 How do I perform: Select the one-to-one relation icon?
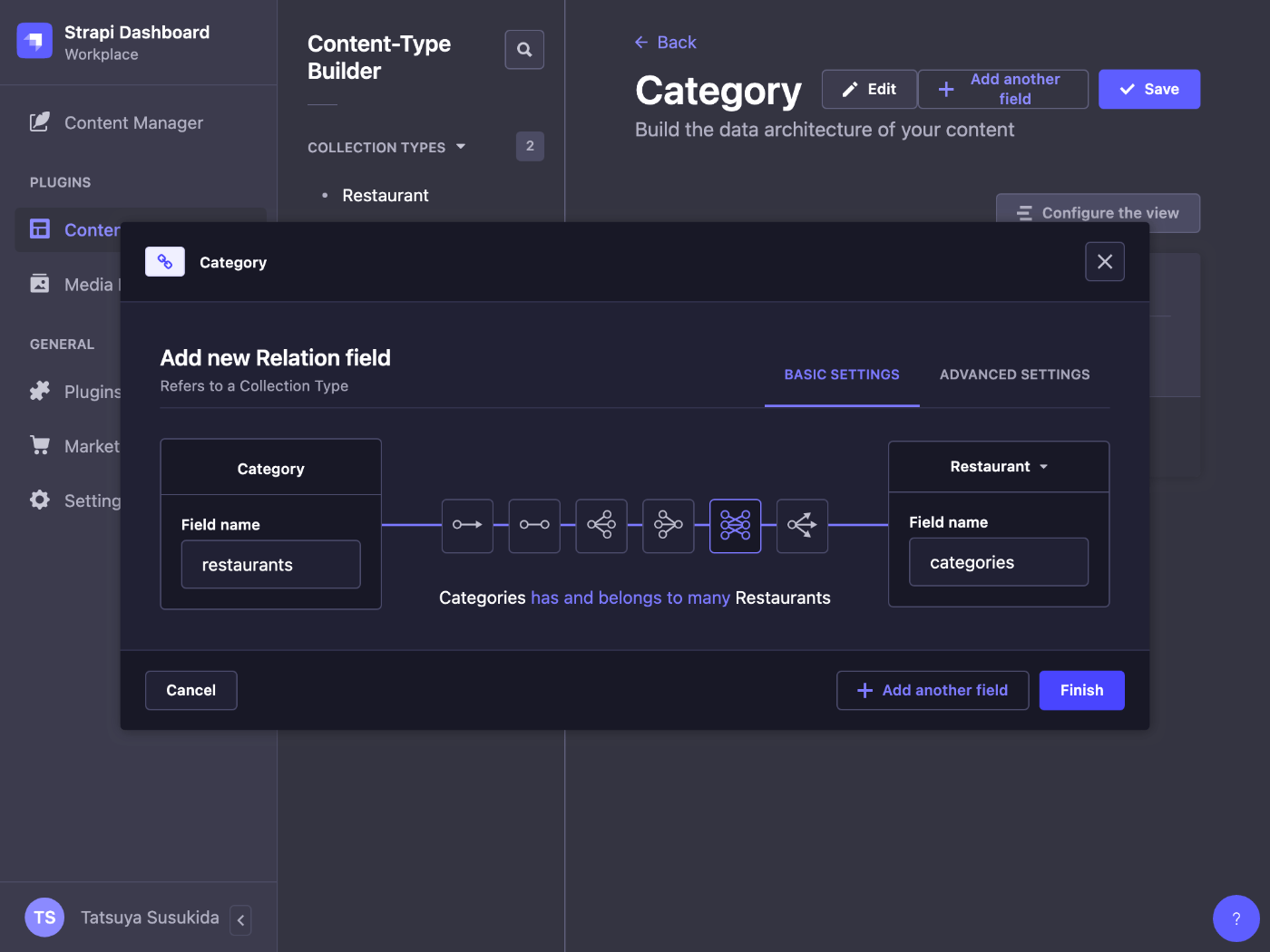(534, 525)
